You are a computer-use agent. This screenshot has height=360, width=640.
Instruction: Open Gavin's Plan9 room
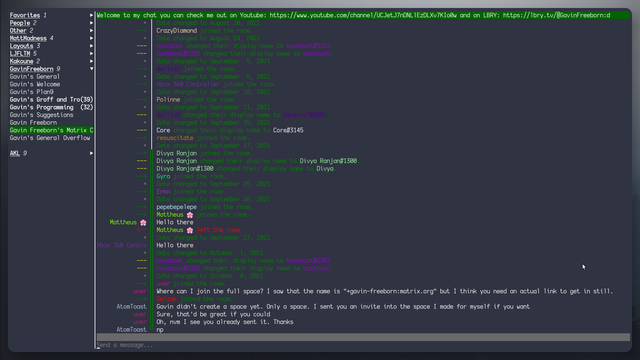coord(31,92)
